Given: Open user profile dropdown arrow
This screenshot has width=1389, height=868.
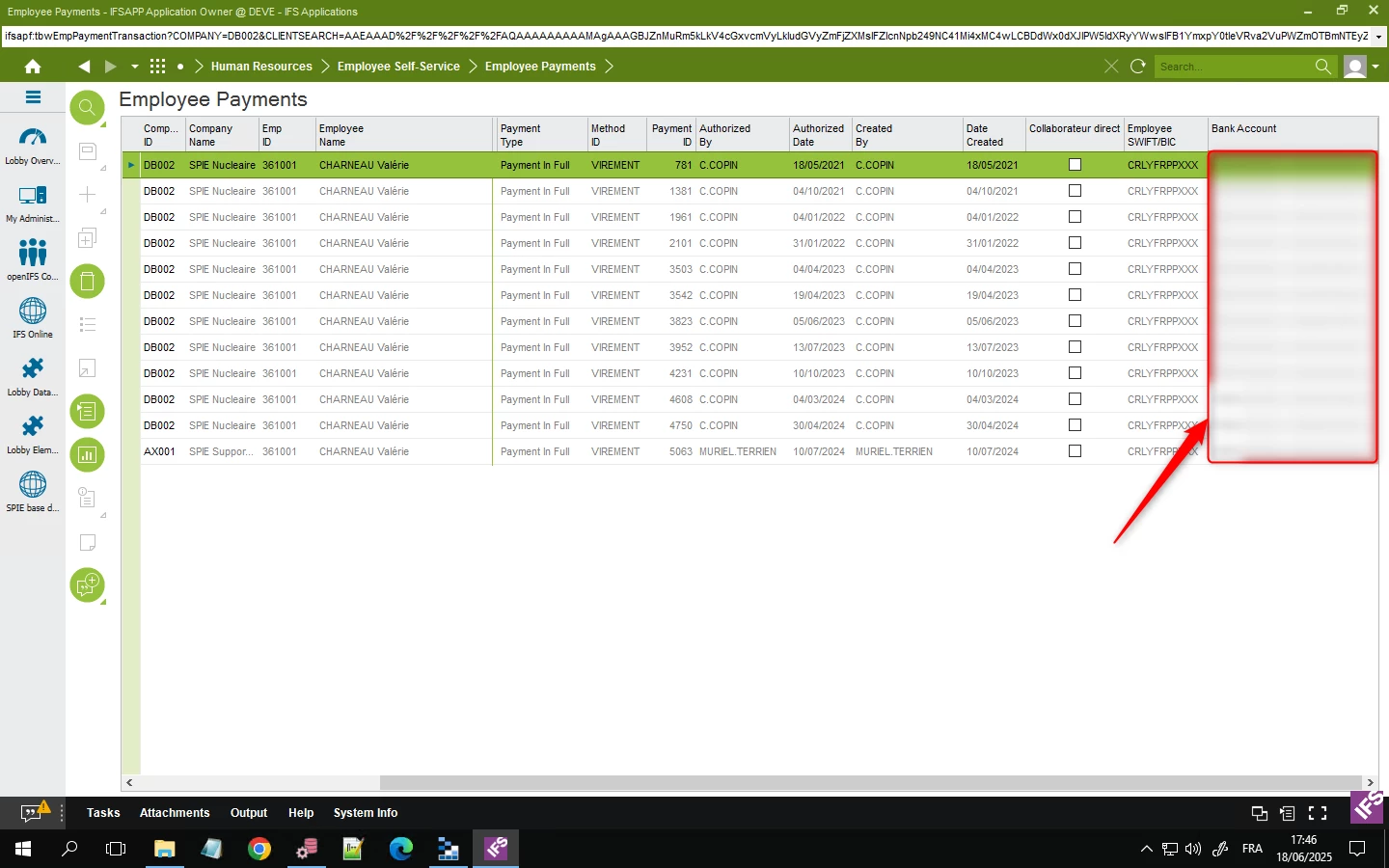Looking at the screenshot, I should point(1375,67).
